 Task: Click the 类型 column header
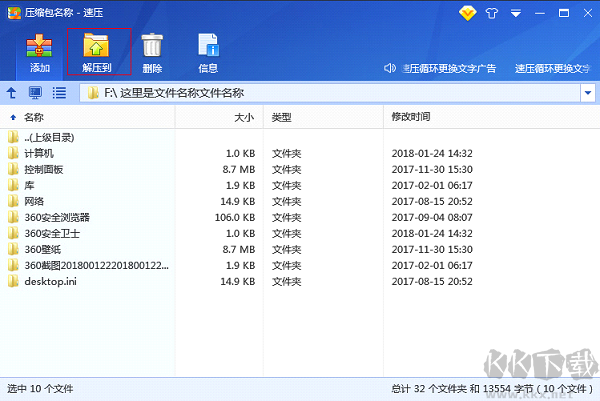[x=281, y=117]
